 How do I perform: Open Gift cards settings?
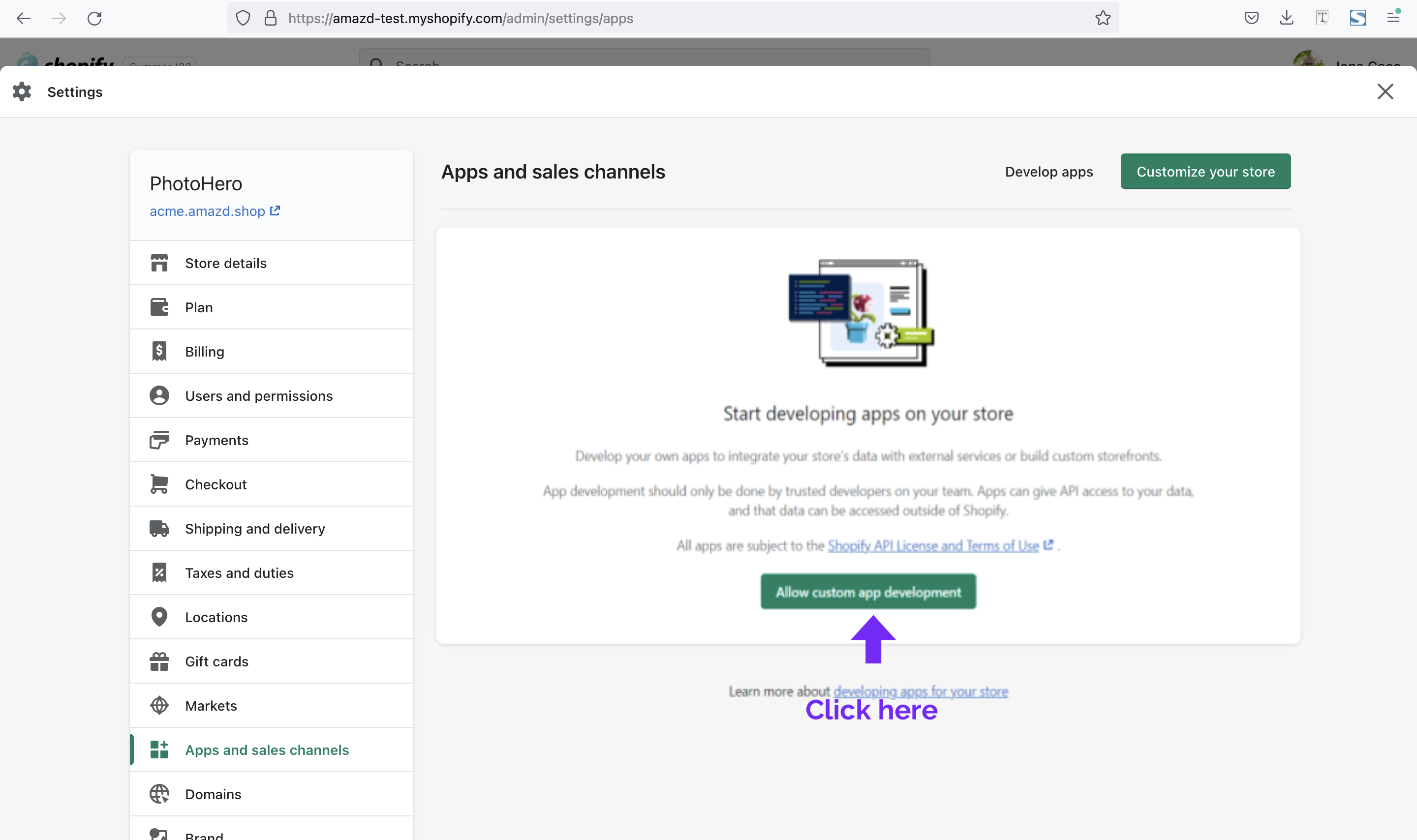click(x=271, y=661)
